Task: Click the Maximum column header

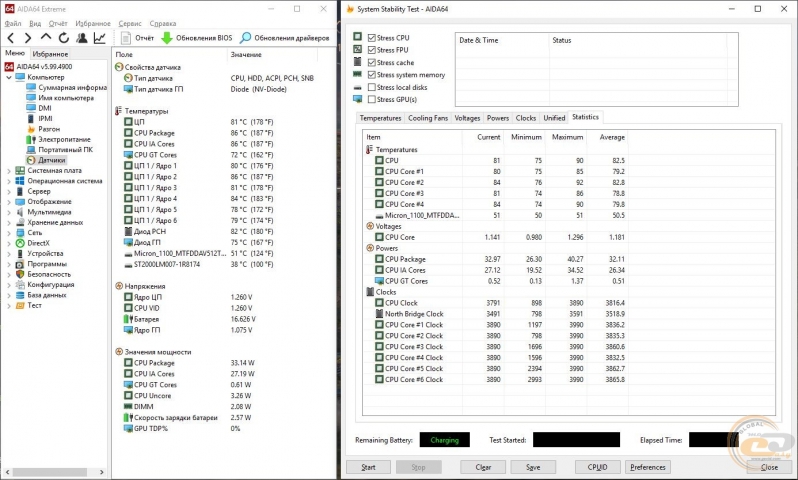Action: point(565,137)
